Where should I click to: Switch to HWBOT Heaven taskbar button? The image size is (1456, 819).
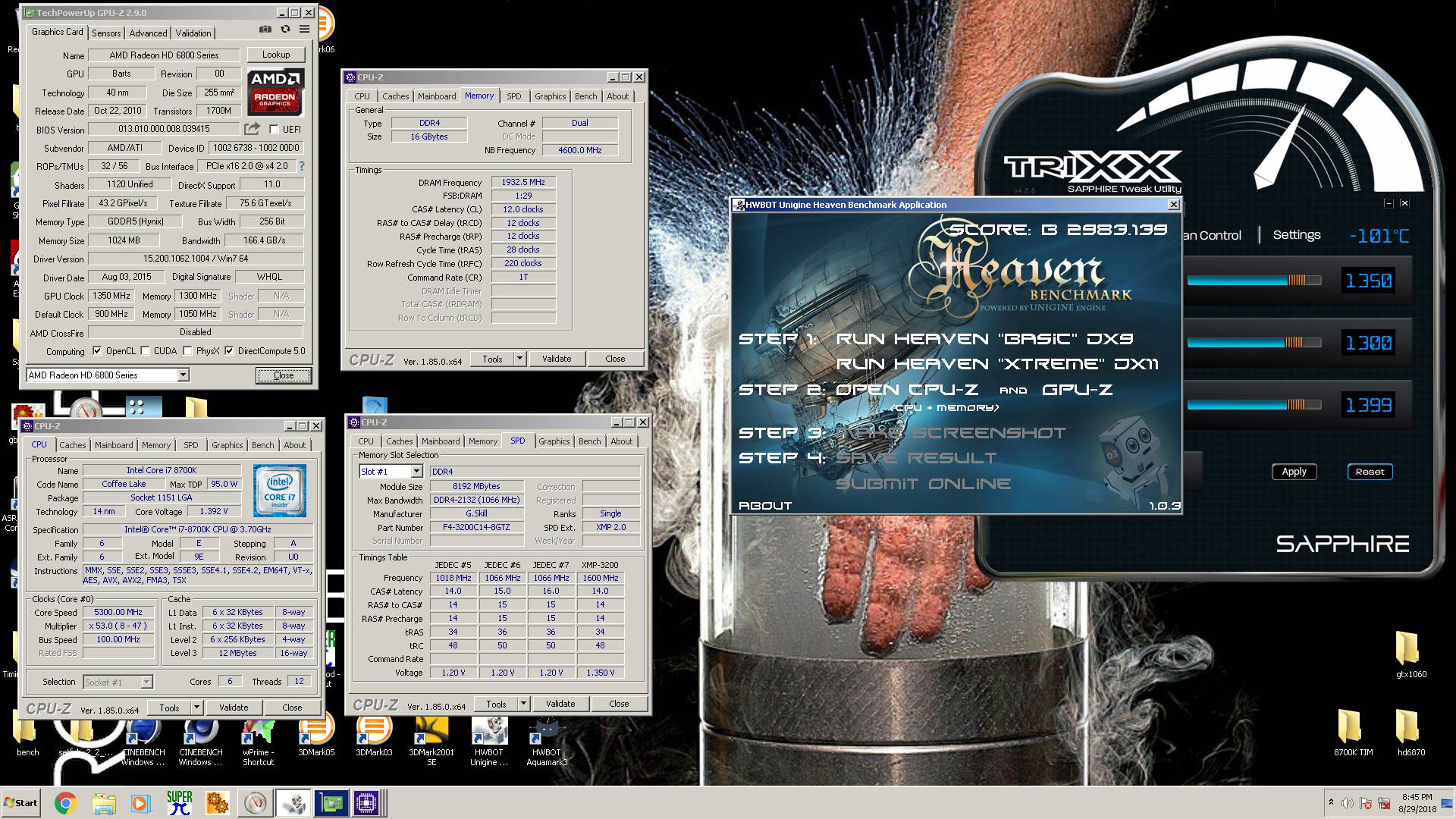pos(293,803)
